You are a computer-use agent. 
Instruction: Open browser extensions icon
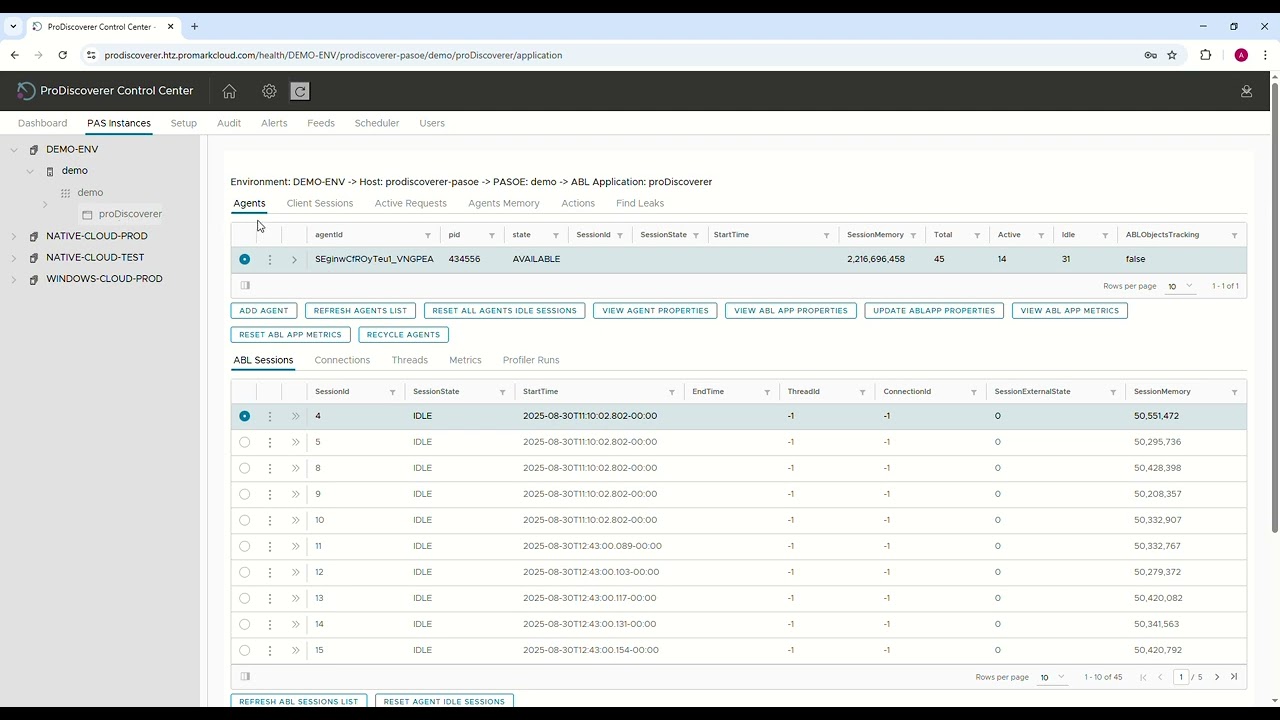pyautogui.click(x=1205, y=55)
